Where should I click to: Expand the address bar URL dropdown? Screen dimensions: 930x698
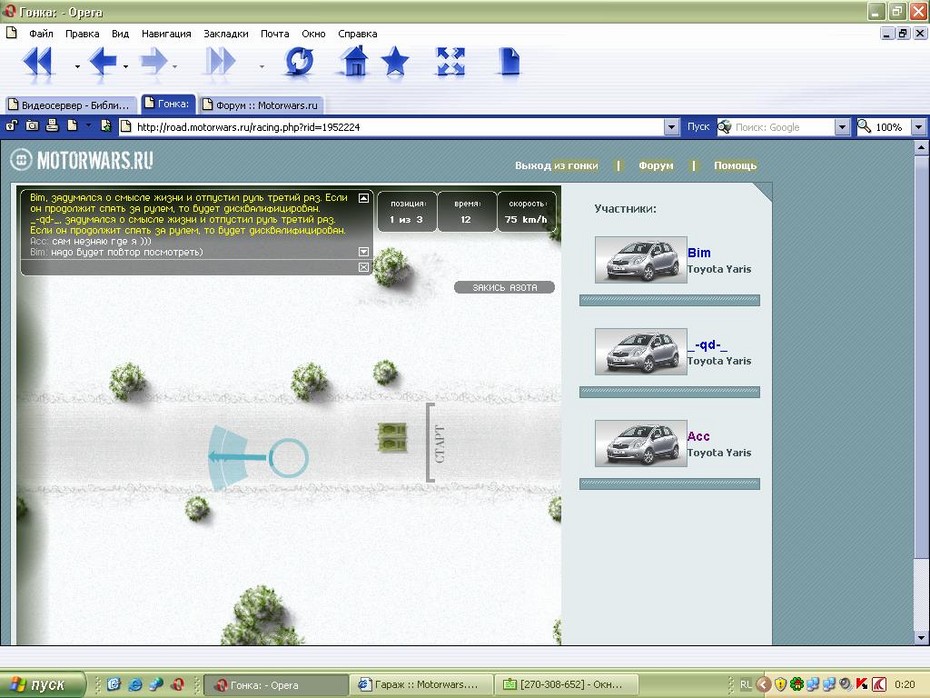[671, 127]
